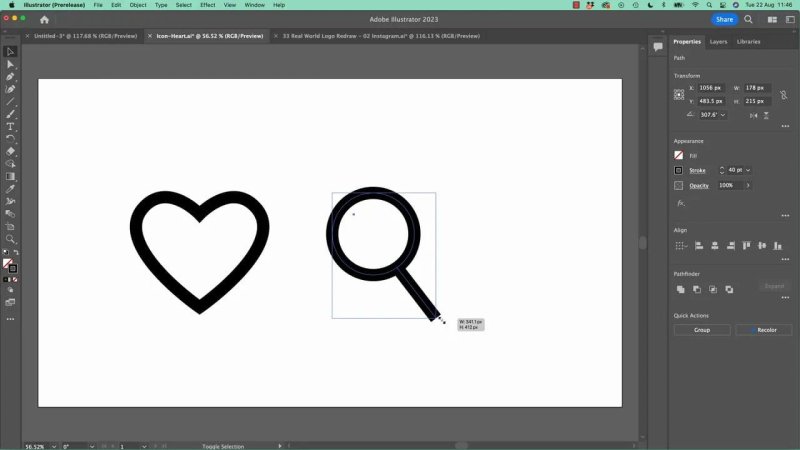
Task: Click Horizontal Align Center in the Align section
Action: (x=715, y=246)
